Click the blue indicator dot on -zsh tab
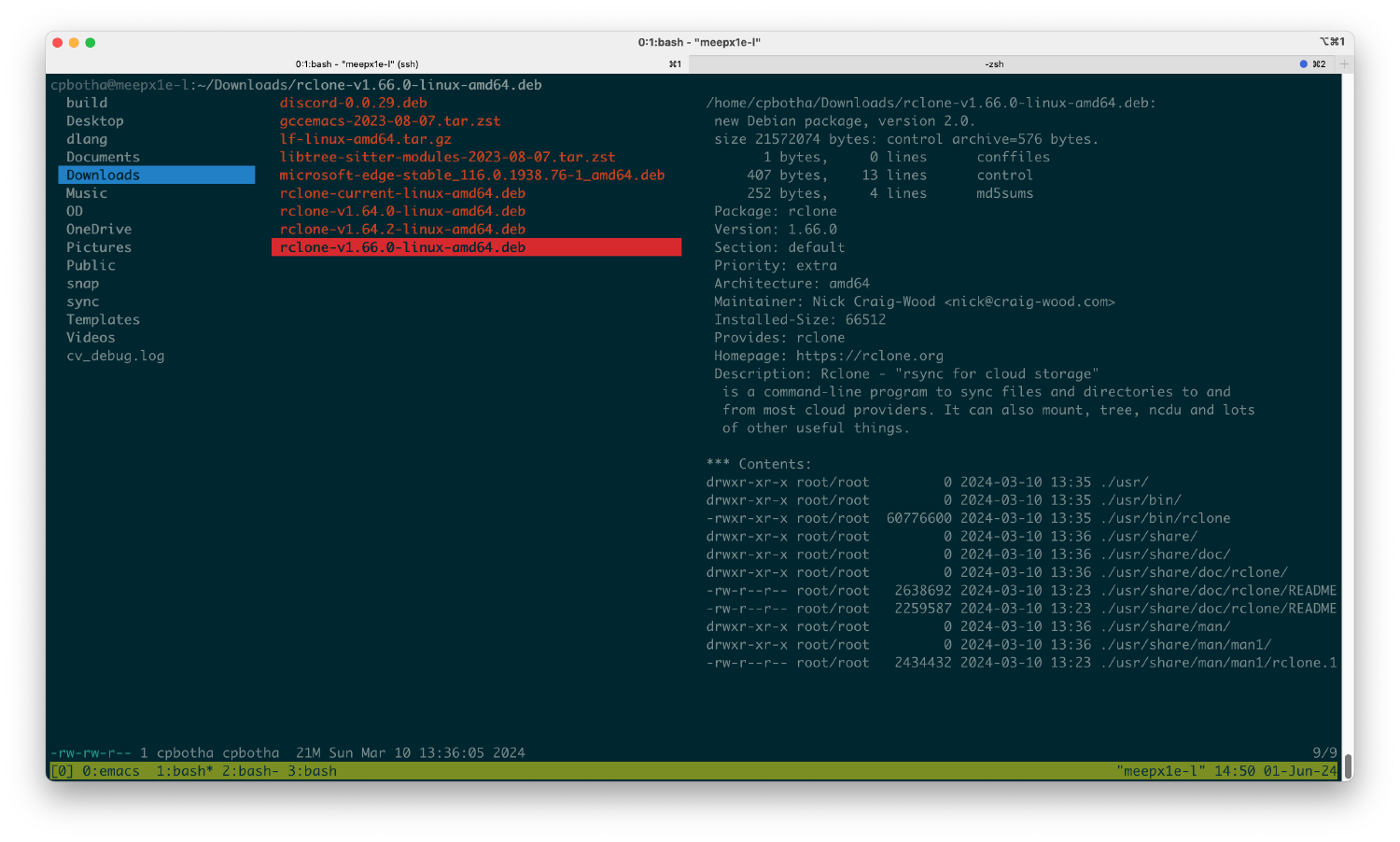Screen dimensions: 1400x842 1304,63
